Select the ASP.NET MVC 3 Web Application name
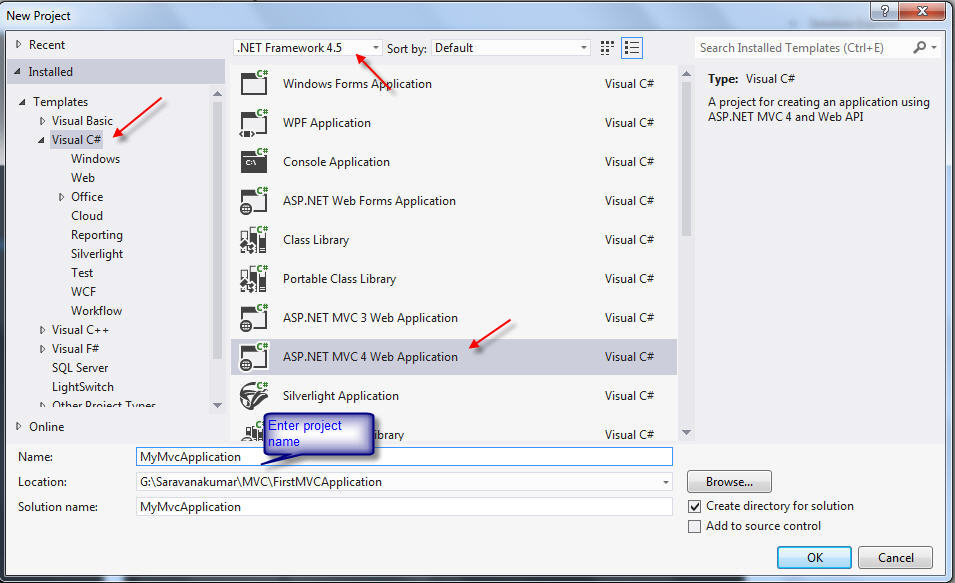This screenshot has width=955, height=583. point(370,317)
